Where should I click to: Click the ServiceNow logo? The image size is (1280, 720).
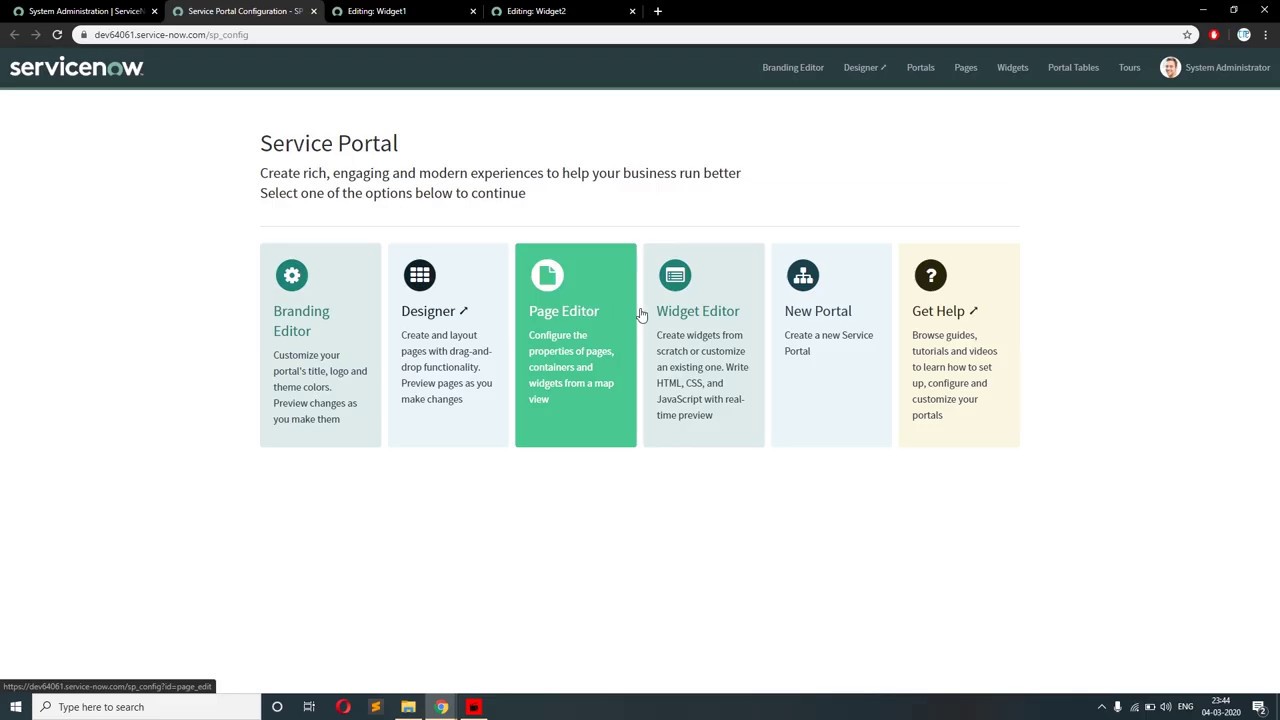click(x=77, y=67)
